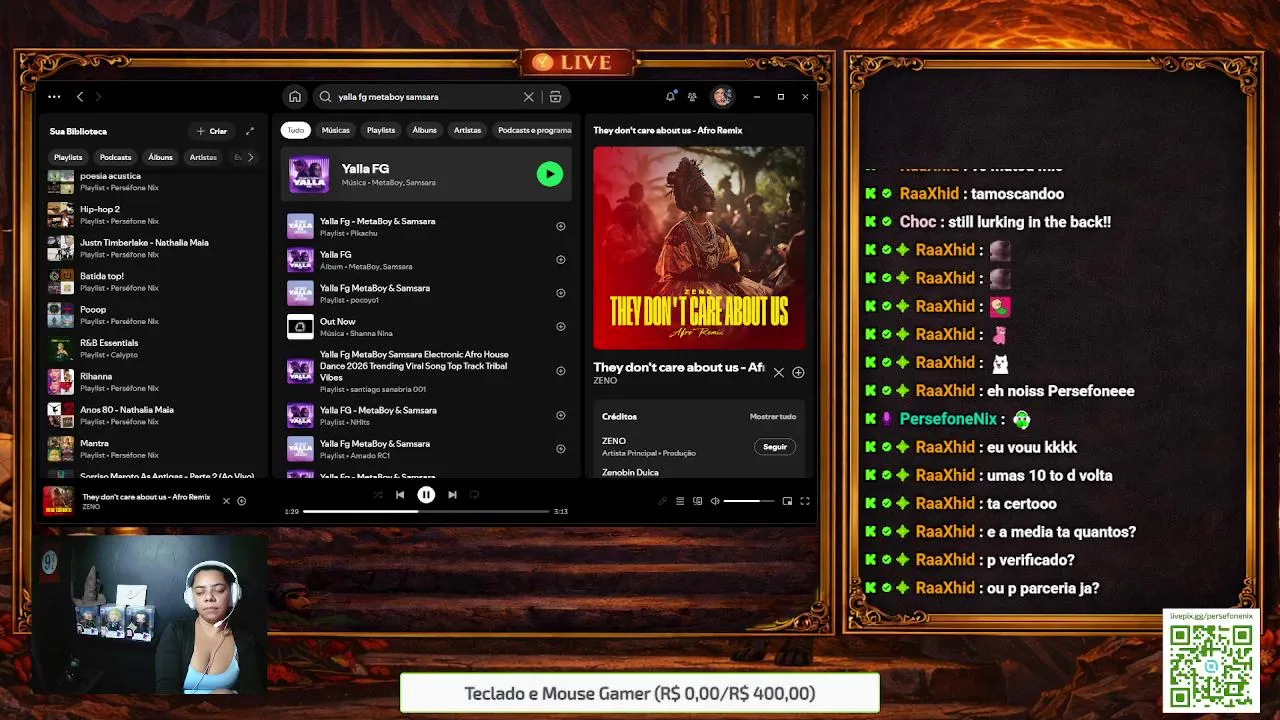This screenshot has width=1280, height=720.
Task: Open the Browse icon beside search
Action: tap(555, 97)
